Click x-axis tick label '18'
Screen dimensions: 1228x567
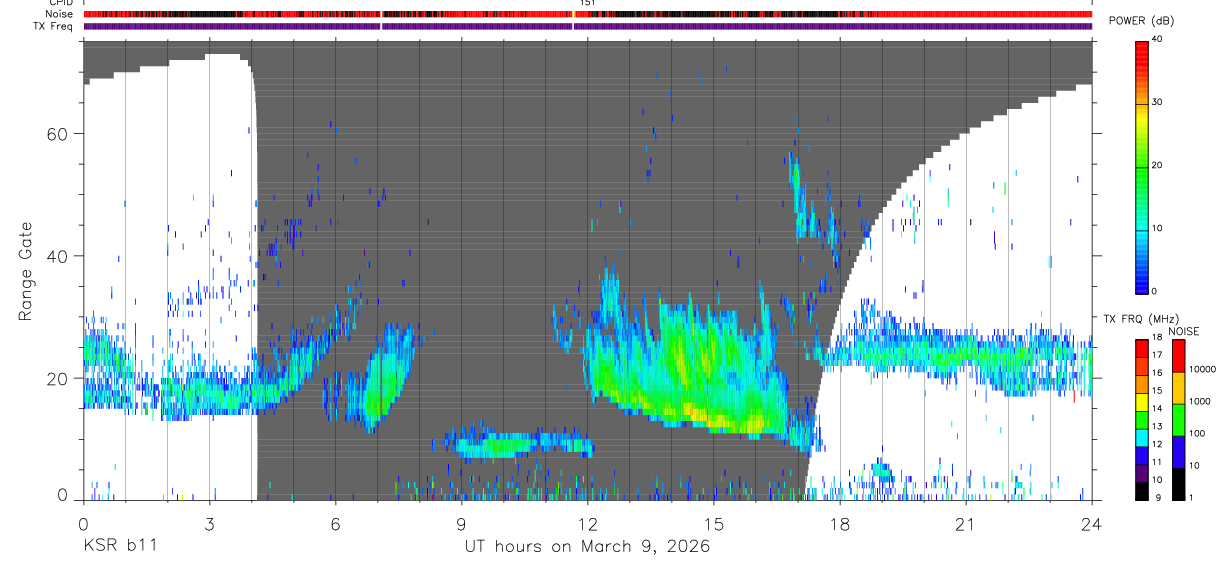839,523
